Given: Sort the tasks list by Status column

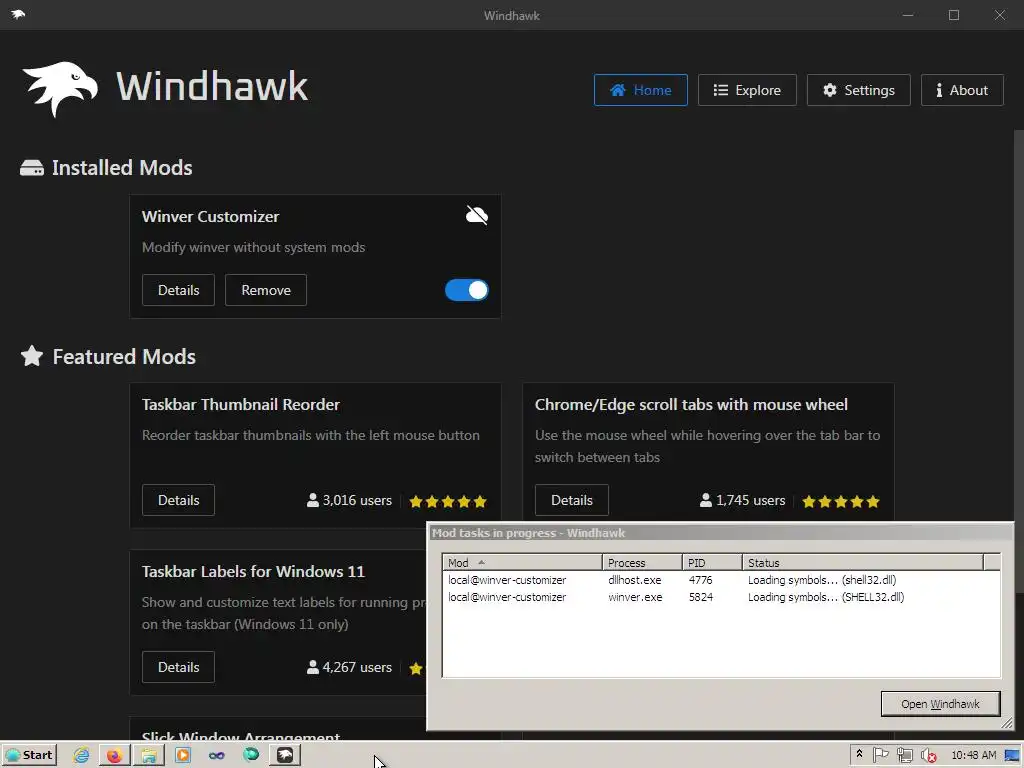Looking at the screenshot, I should (x=863, y=562).
